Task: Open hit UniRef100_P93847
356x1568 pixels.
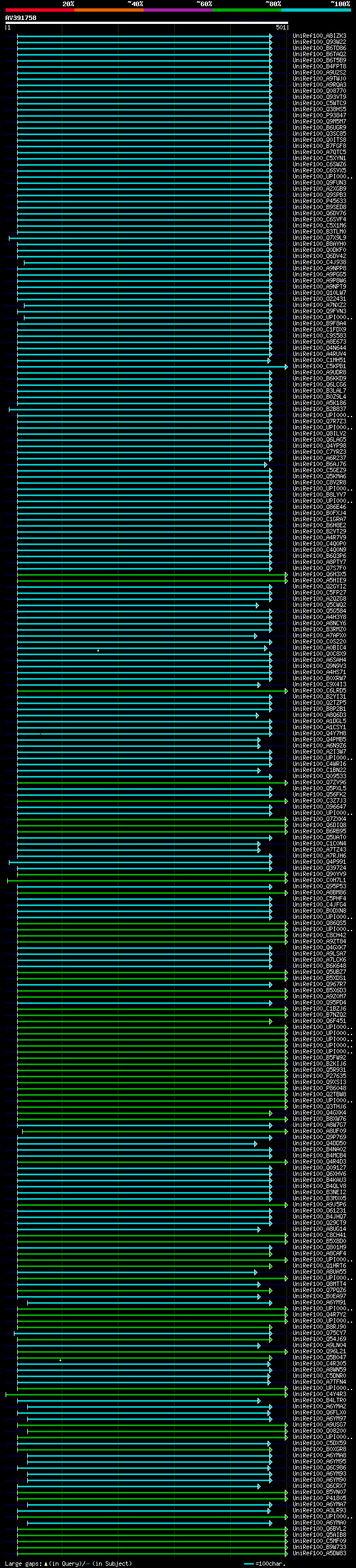Action: click(319, 116)
